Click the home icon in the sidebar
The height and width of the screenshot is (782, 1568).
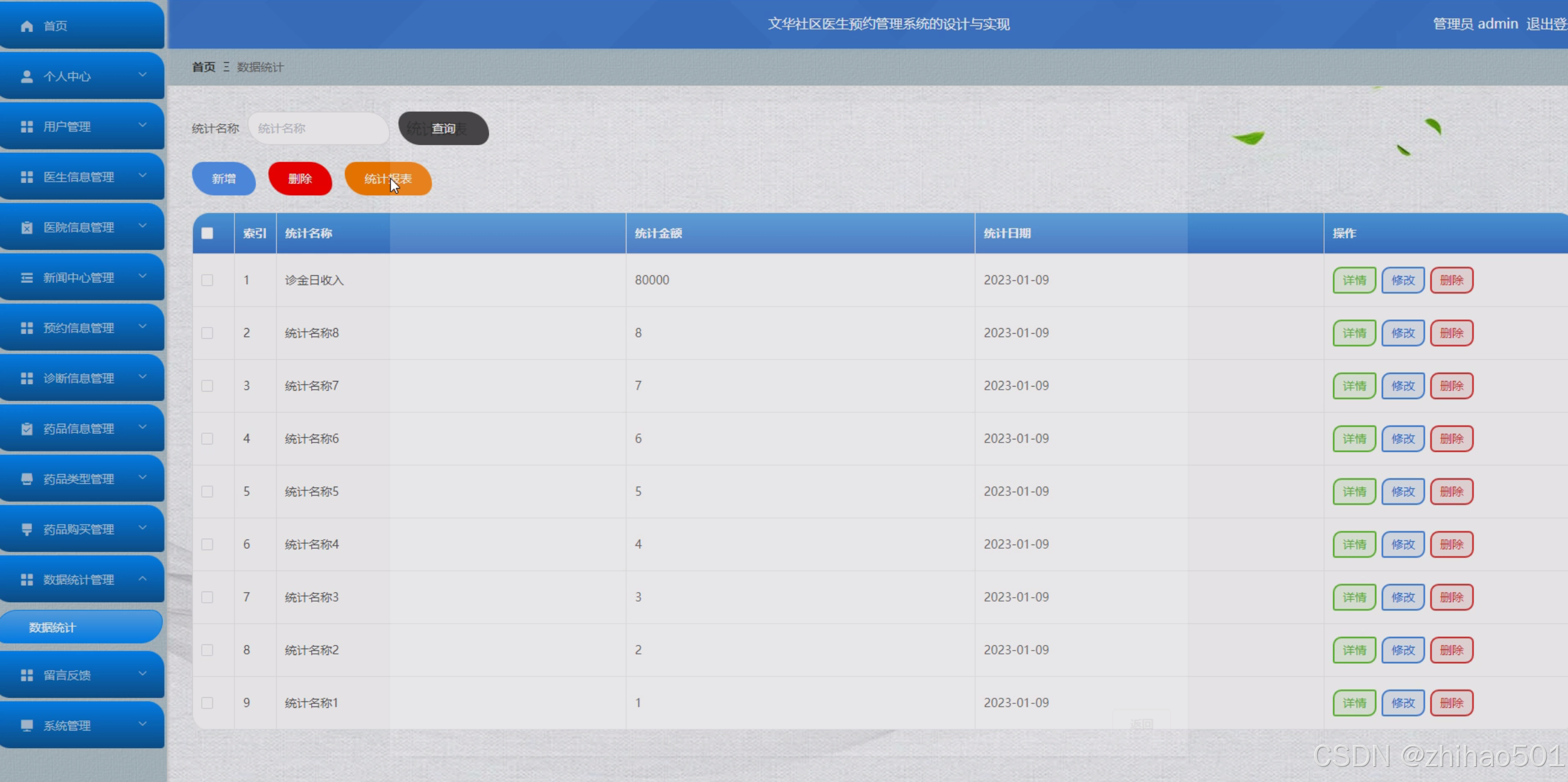(26, 26)
